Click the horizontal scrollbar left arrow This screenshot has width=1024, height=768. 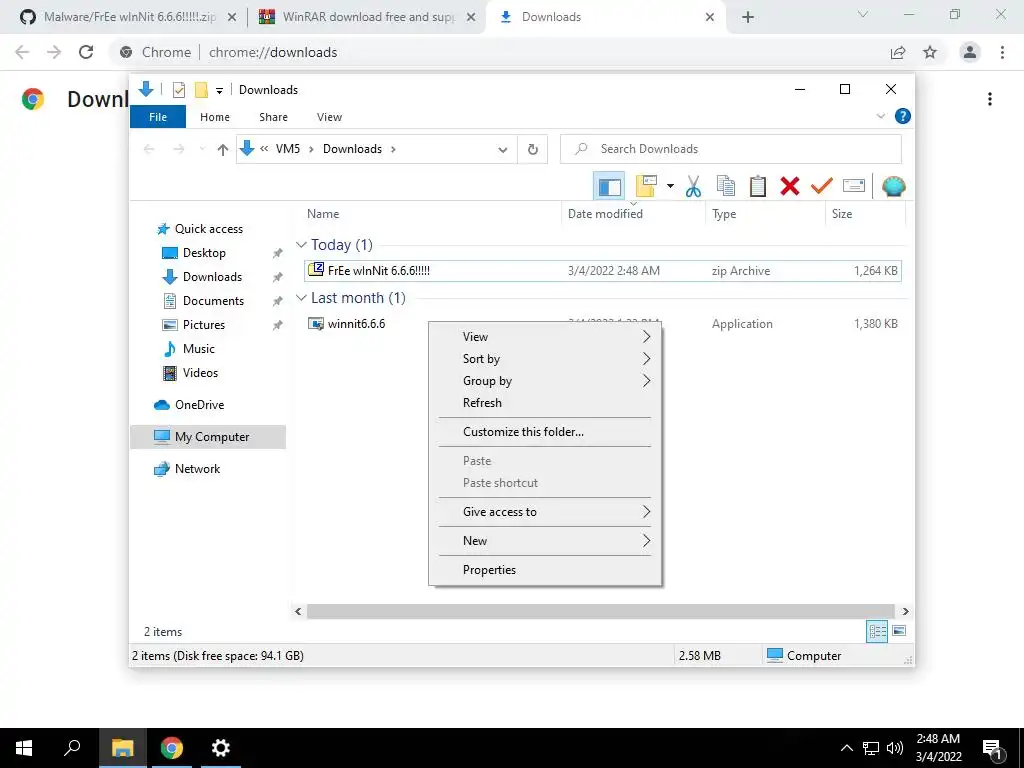tap(298, 611)
